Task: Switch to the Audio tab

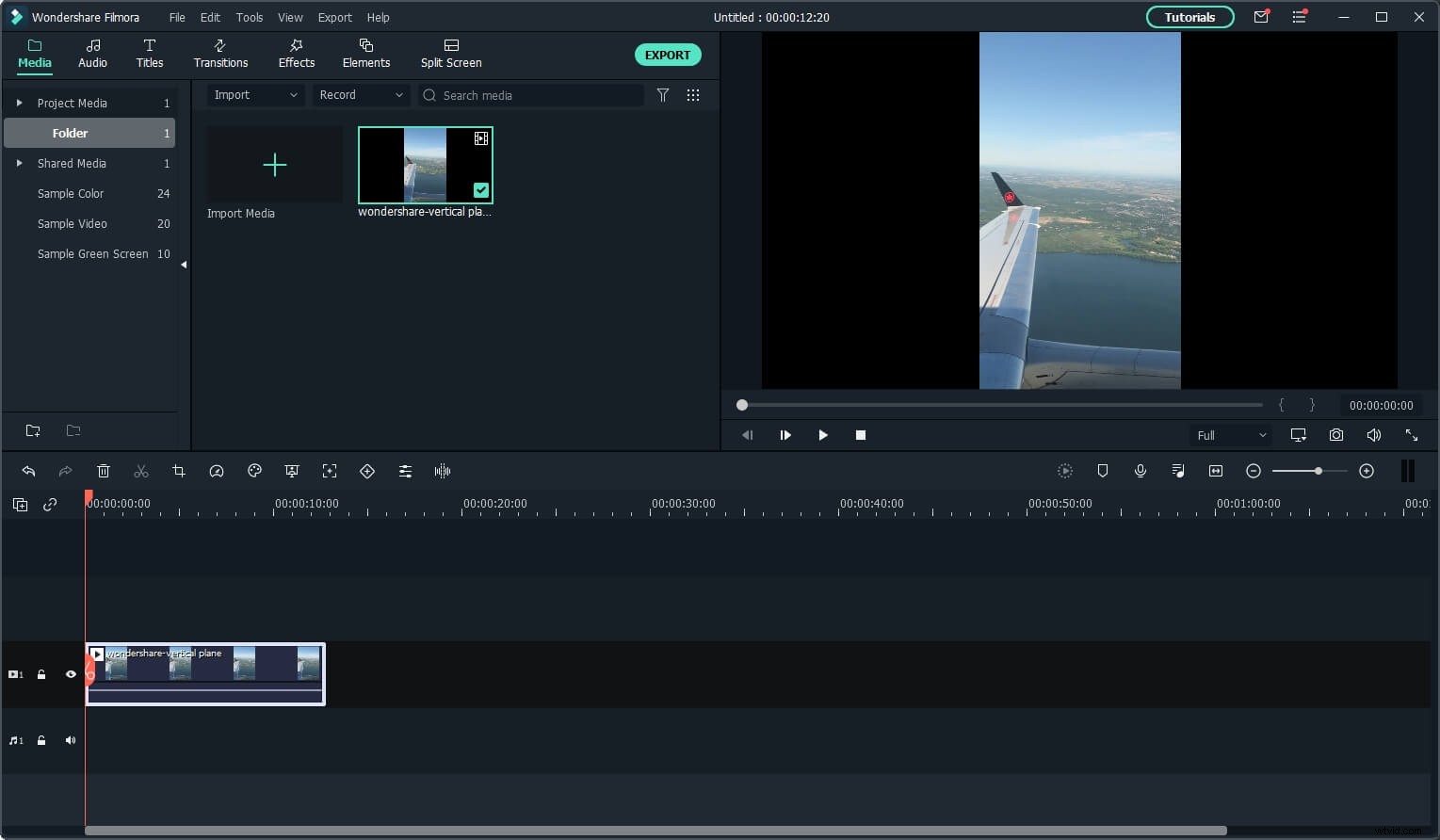Action: coord(92,53)
